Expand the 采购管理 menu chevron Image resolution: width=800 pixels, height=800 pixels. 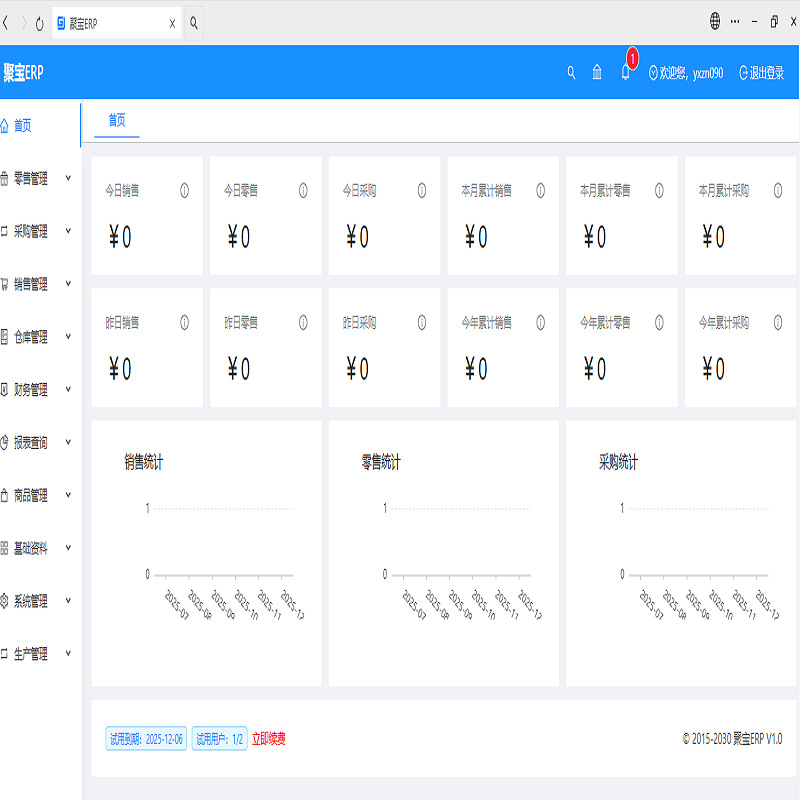(67, 231)
